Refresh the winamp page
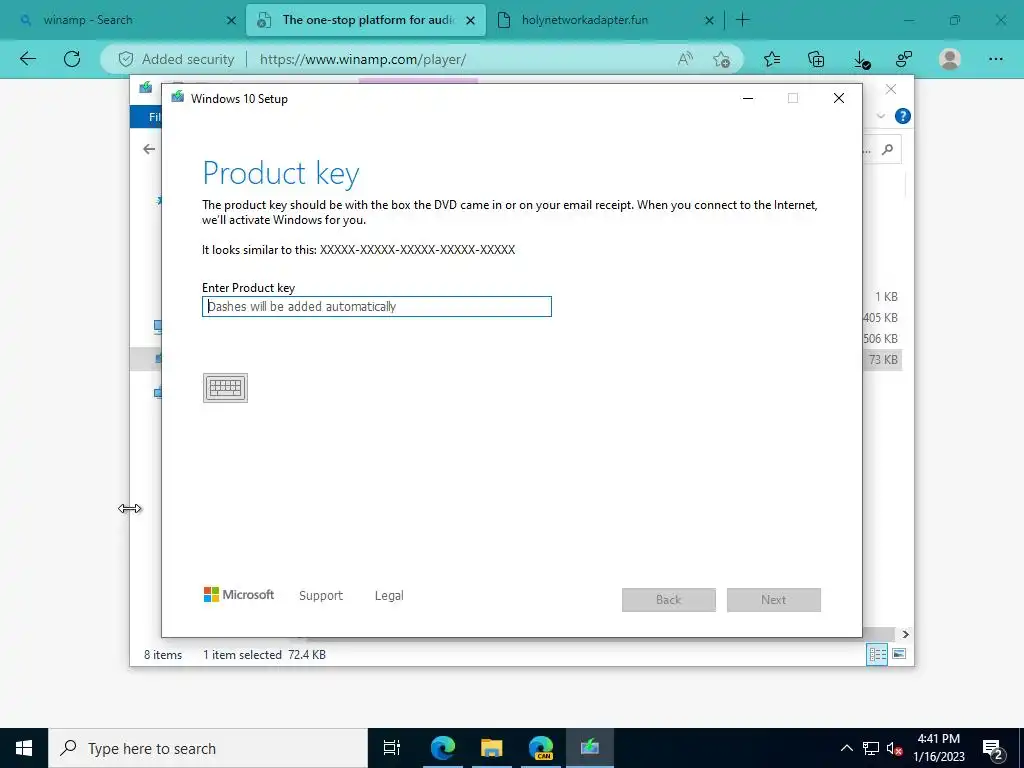Viewport: 1024px width, 768px height. [72, 59]
